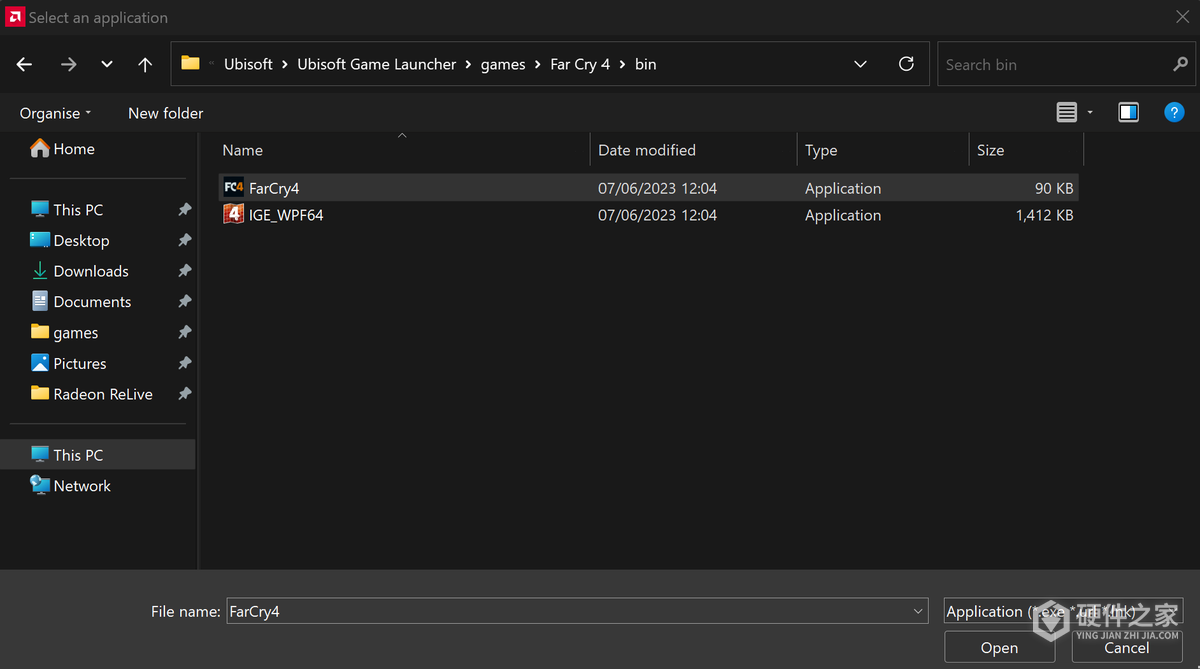The height and width of the screenshot is (669, 1200).
Task: Create a New folder
Action: 165,113
